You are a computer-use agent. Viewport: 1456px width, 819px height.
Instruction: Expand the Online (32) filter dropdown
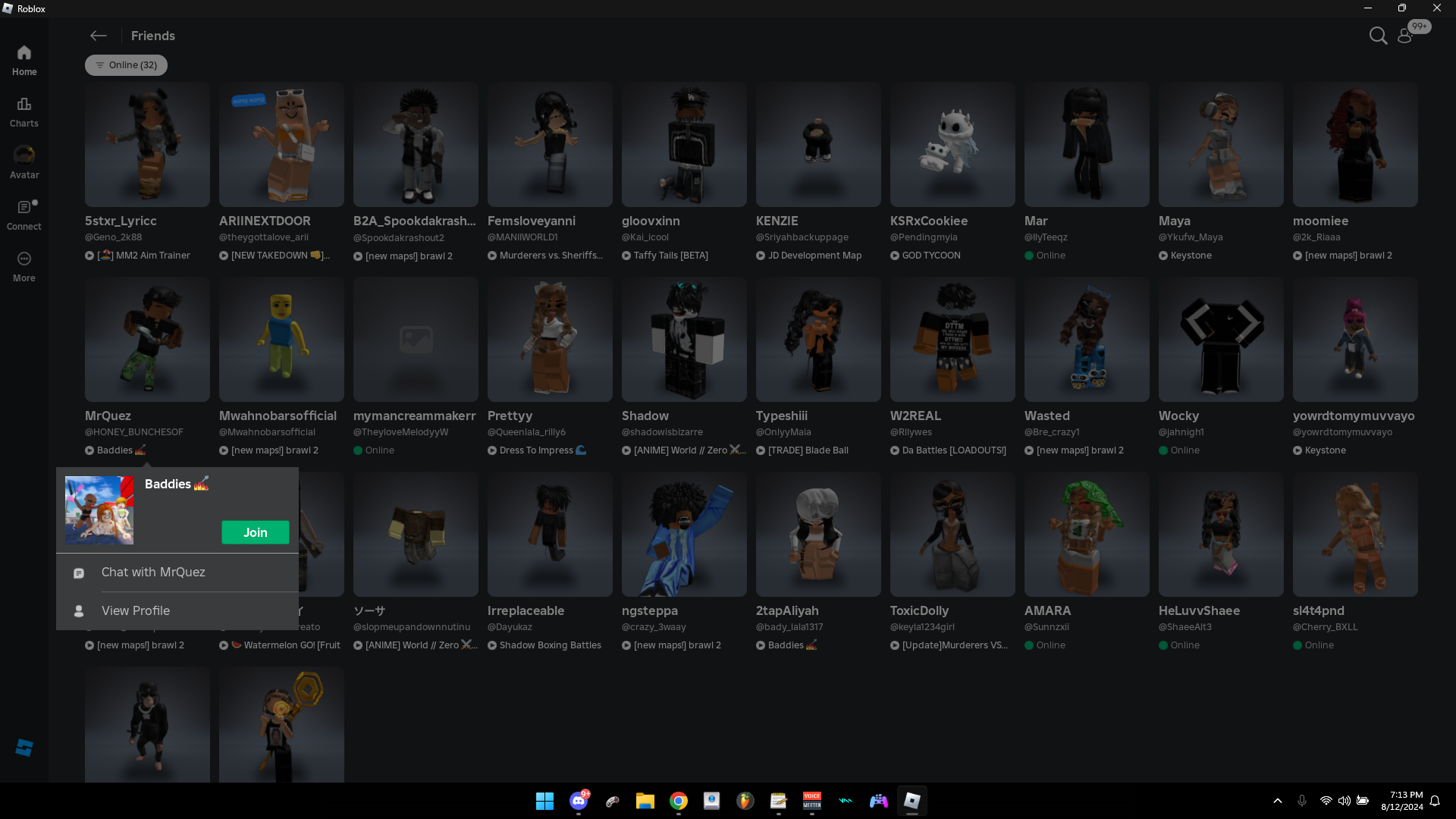(126, 65)
